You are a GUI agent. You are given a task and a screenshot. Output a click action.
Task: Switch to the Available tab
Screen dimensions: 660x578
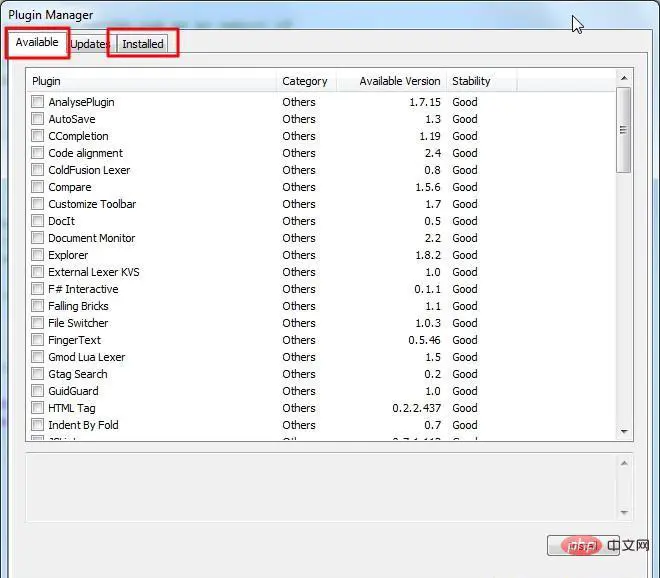(37, 43)
